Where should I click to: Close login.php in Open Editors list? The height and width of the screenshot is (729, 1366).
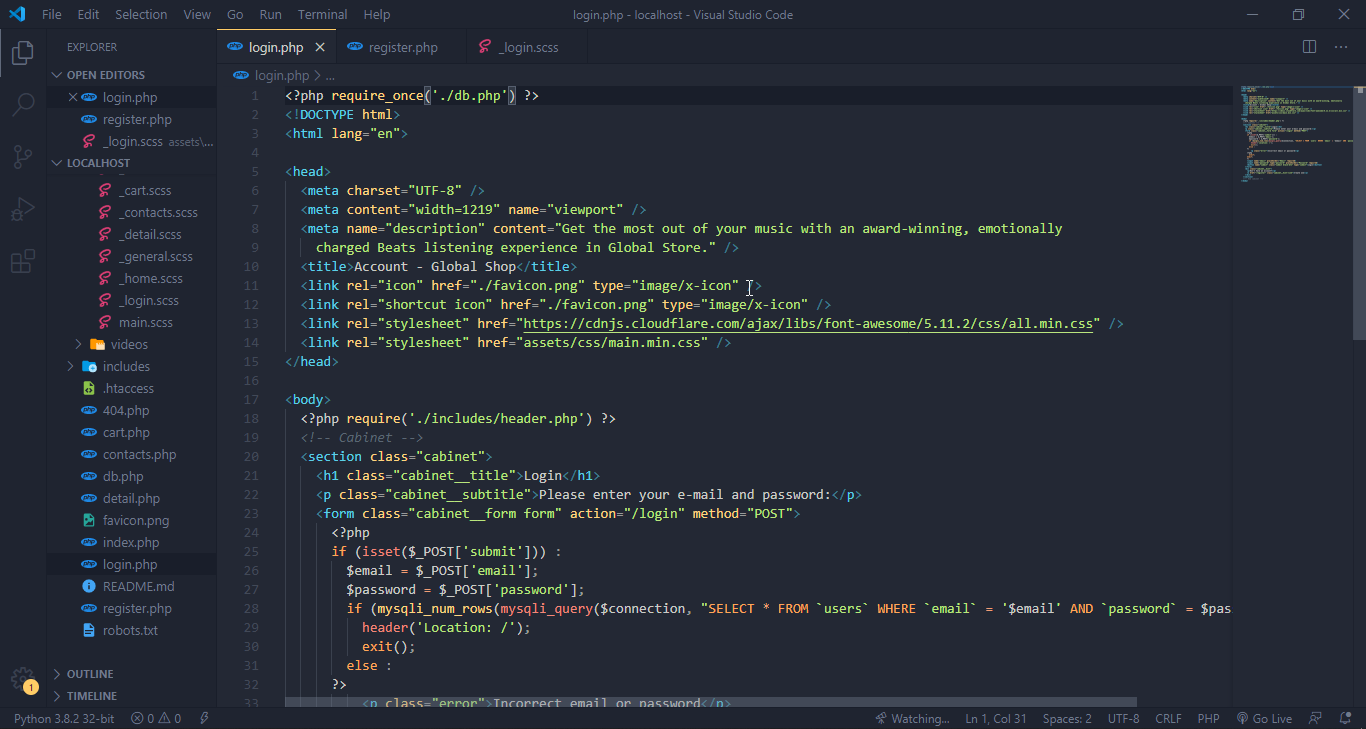[x=72, y=97]
